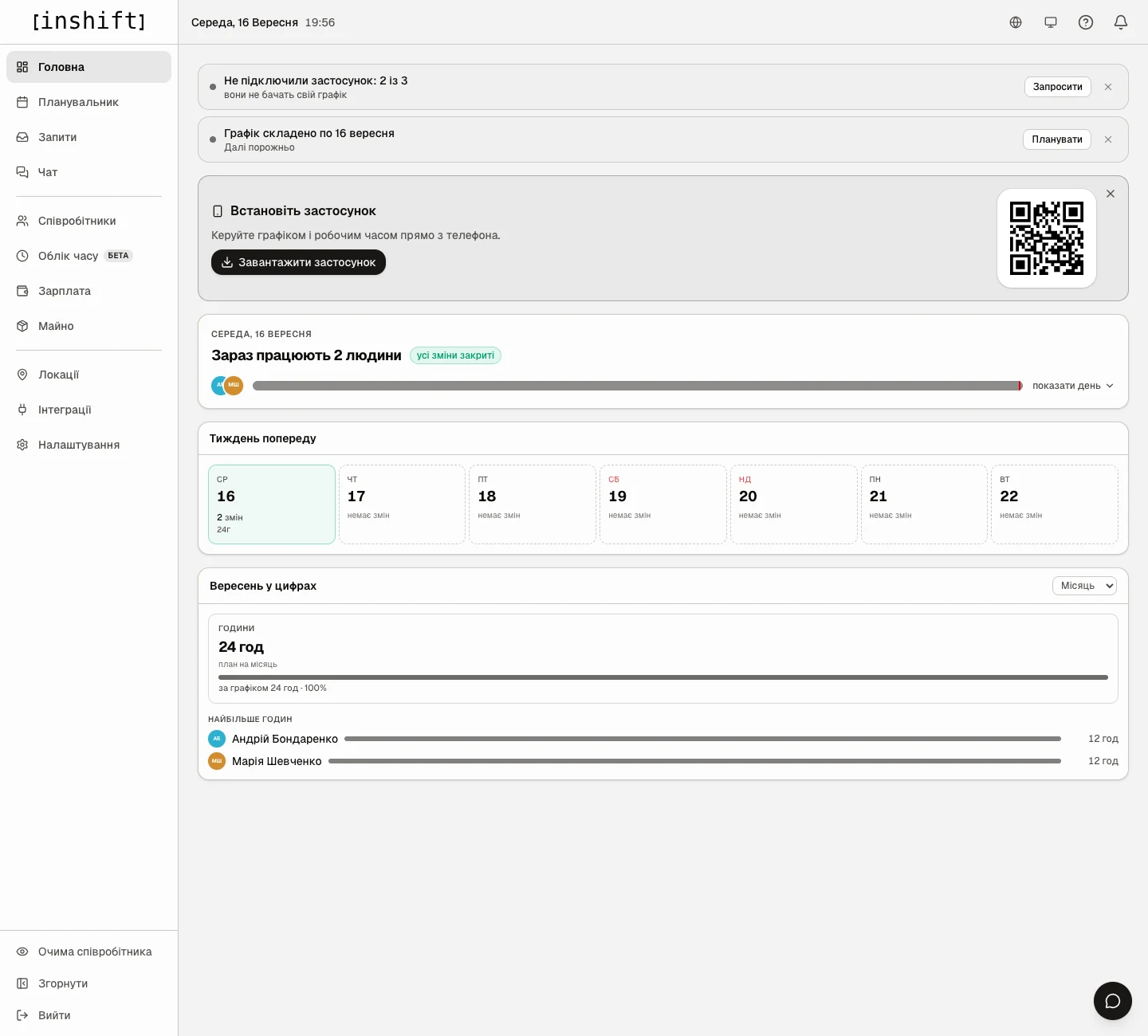Open Планувальник in sidebar
The image size is (1148, 1036).
click(x=88, y=102)
